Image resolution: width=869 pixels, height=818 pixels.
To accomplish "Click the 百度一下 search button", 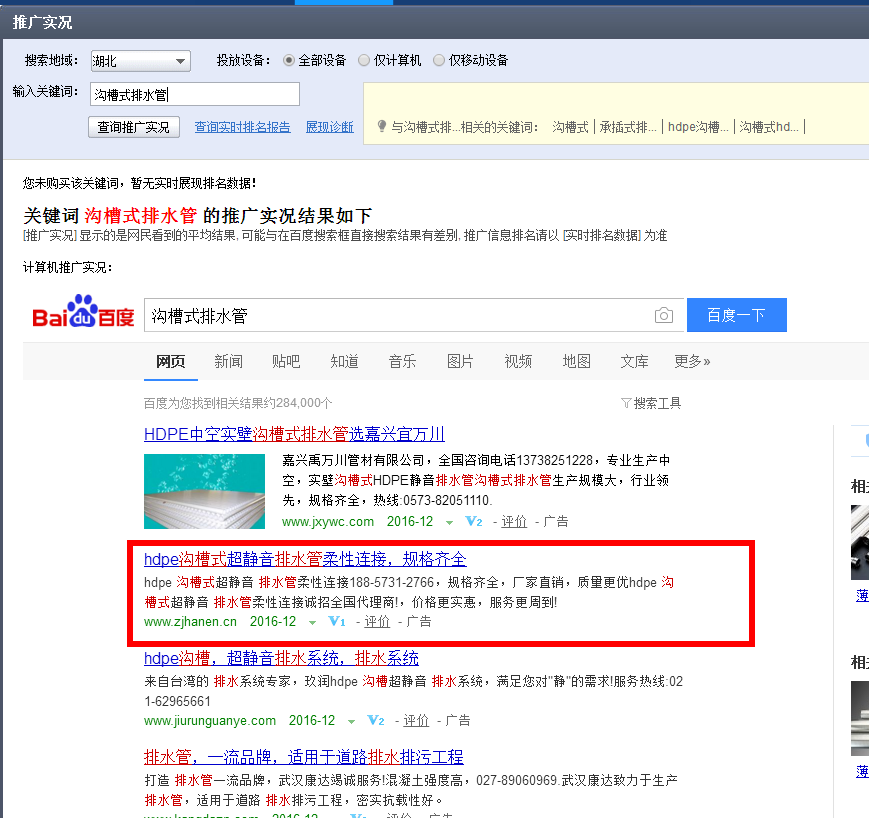I will 737,315.
